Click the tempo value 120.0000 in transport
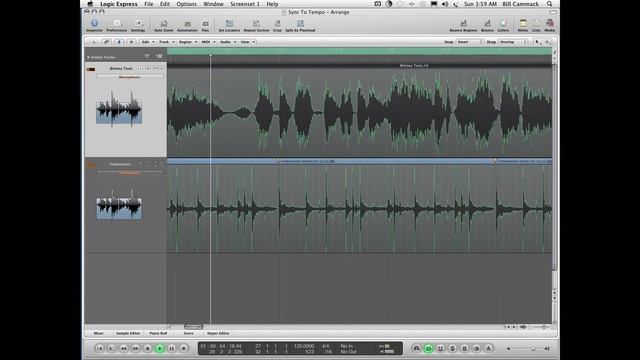The height and width of the screenshot is (360, 640). click(304, 346)
